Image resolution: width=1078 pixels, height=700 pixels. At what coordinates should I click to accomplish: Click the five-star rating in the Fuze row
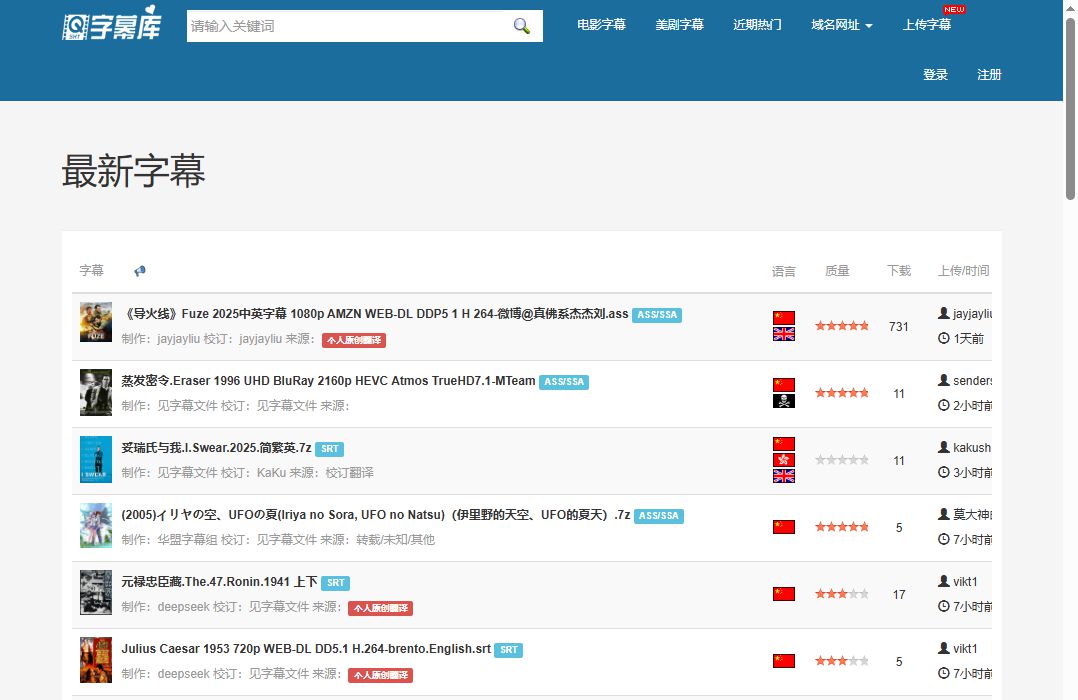842,326
